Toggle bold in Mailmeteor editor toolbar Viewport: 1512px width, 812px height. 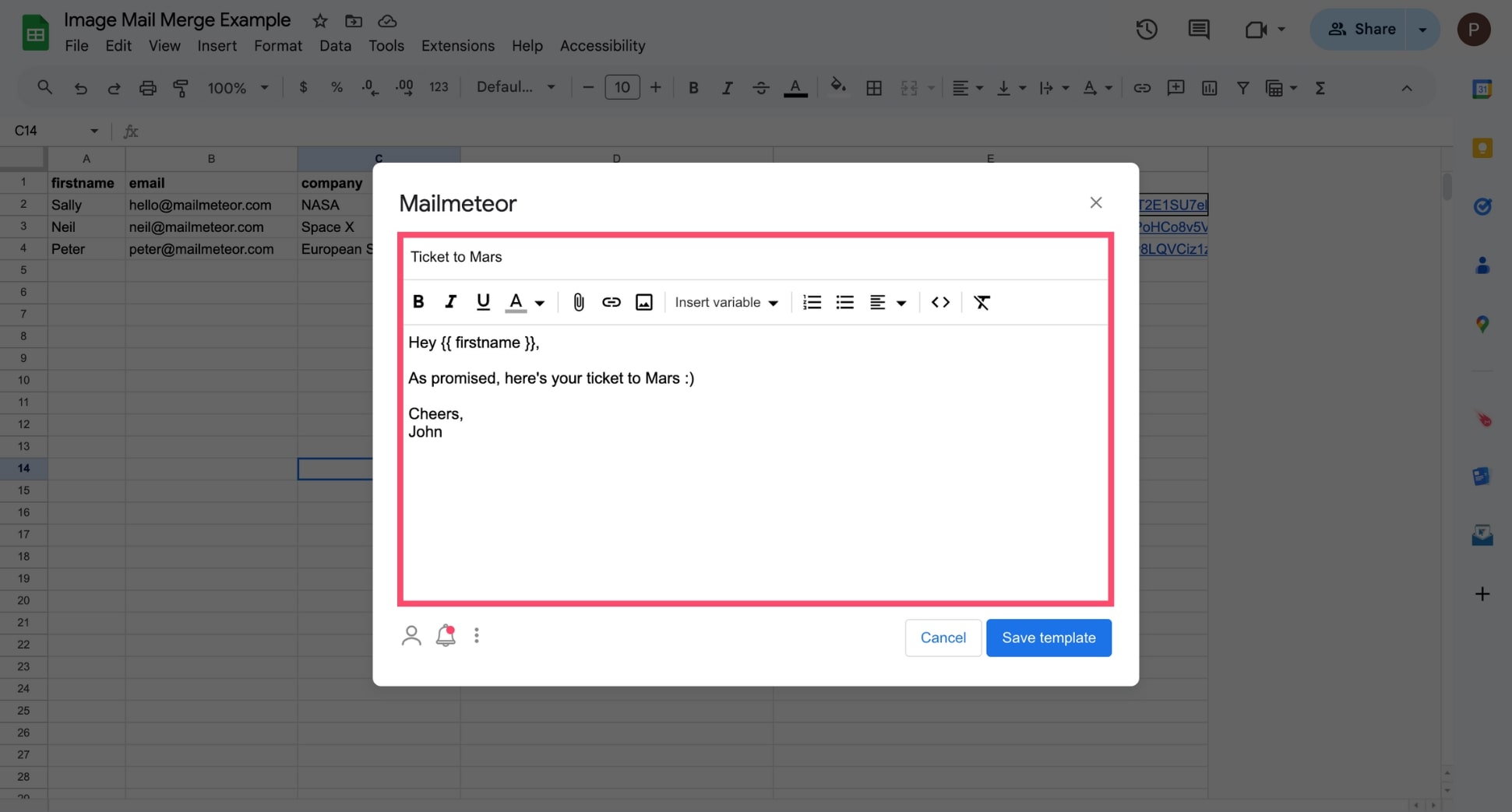(418, 302)
